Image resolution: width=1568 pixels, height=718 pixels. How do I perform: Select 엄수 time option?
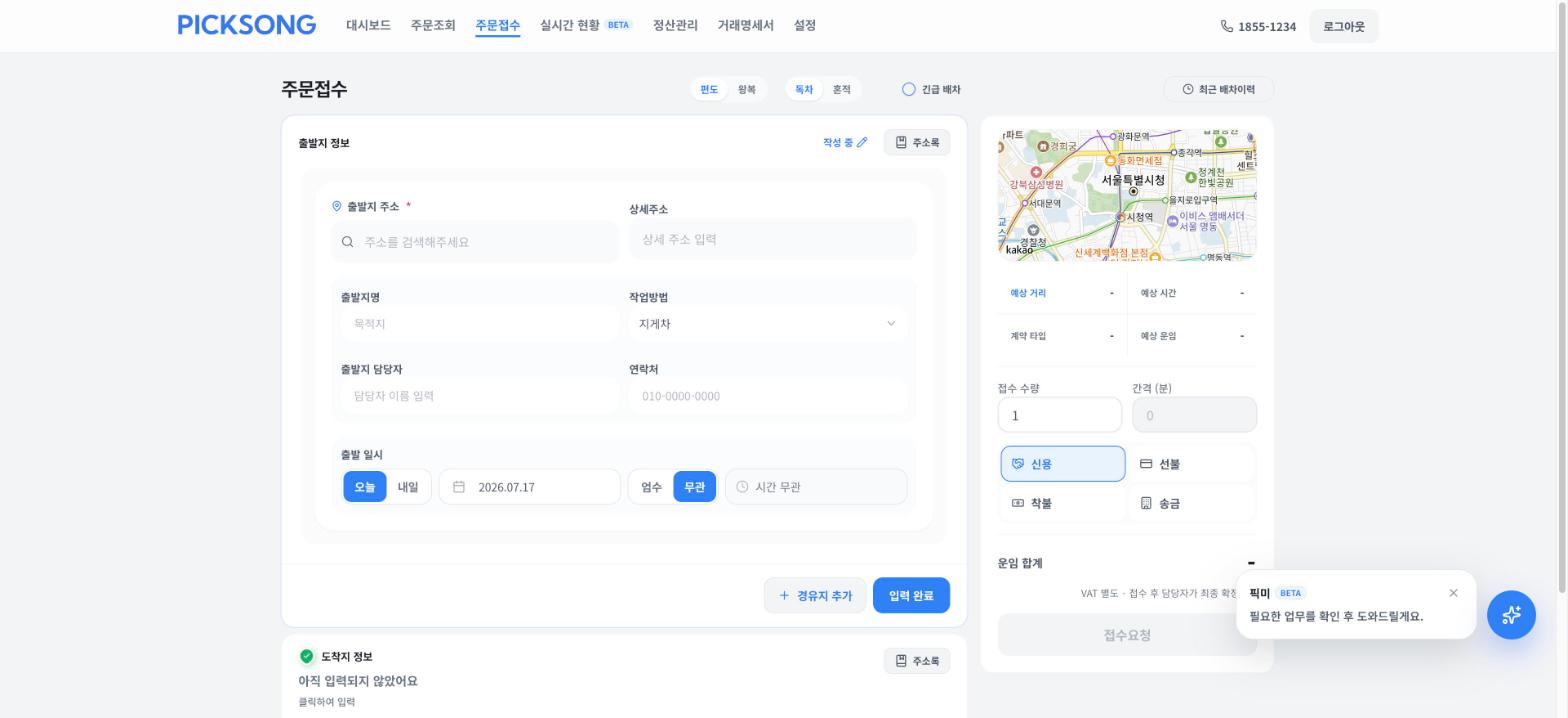pos(651,487)
